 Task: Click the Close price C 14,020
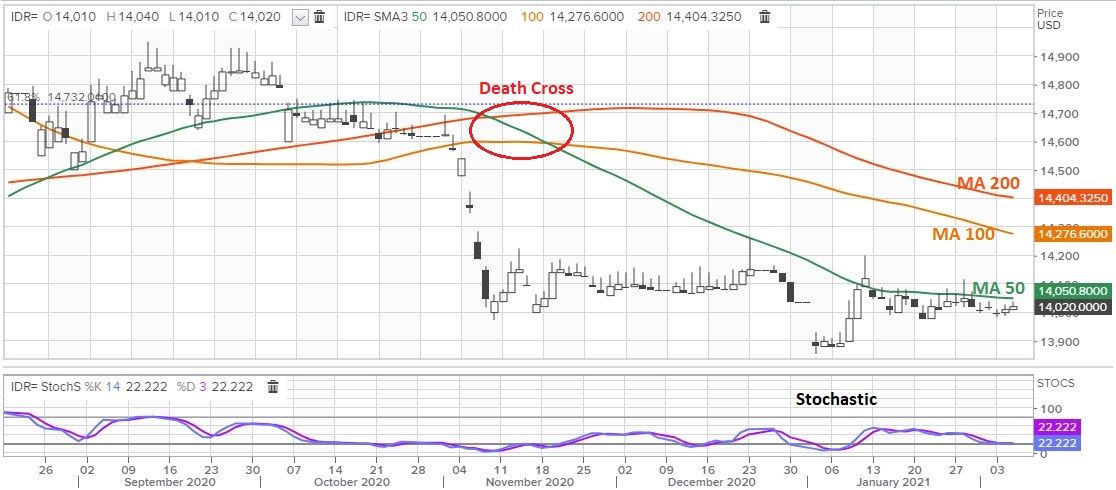254,17
